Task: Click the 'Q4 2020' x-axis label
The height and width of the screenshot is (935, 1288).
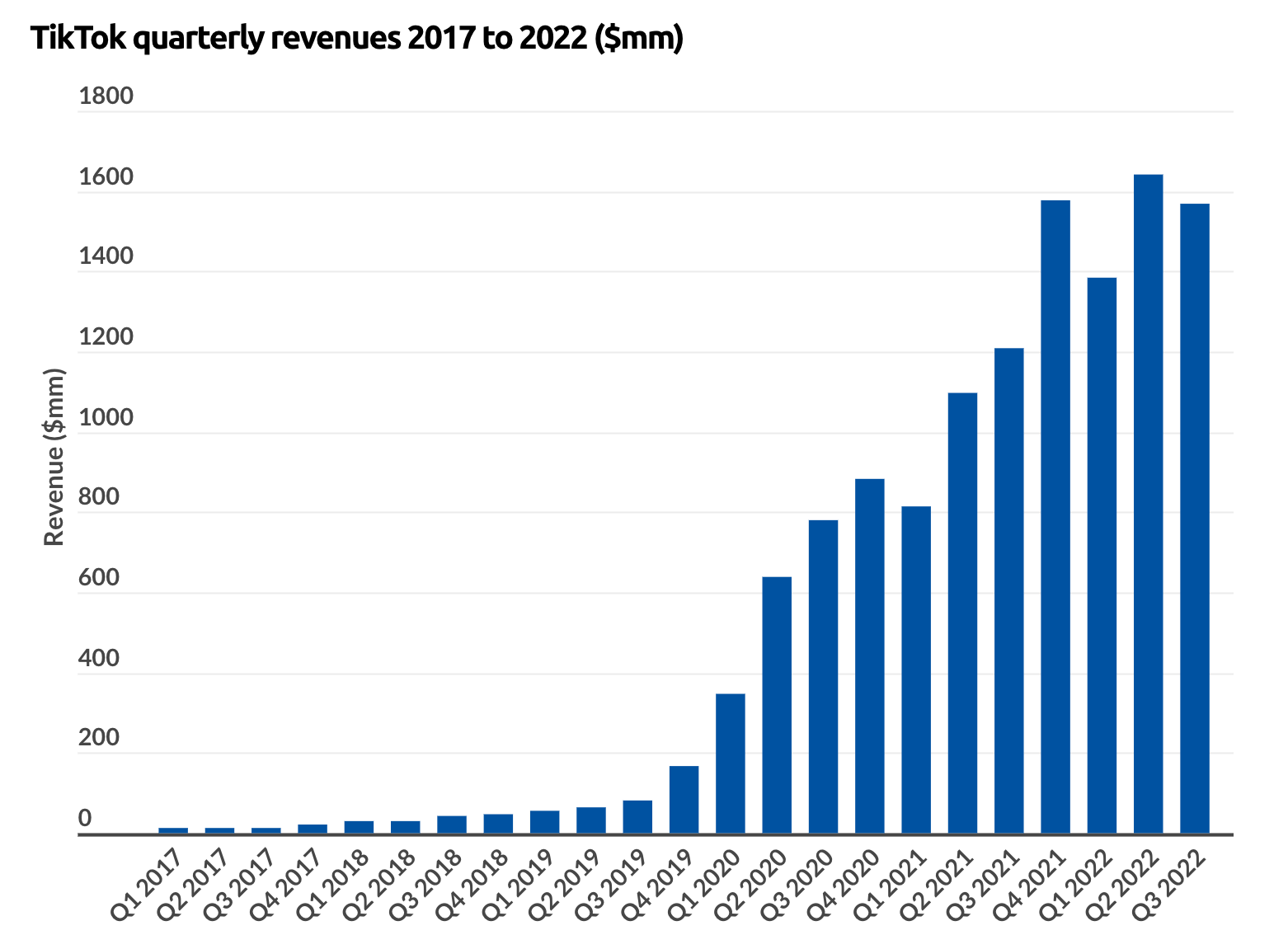Action: [x=844, y=886]
